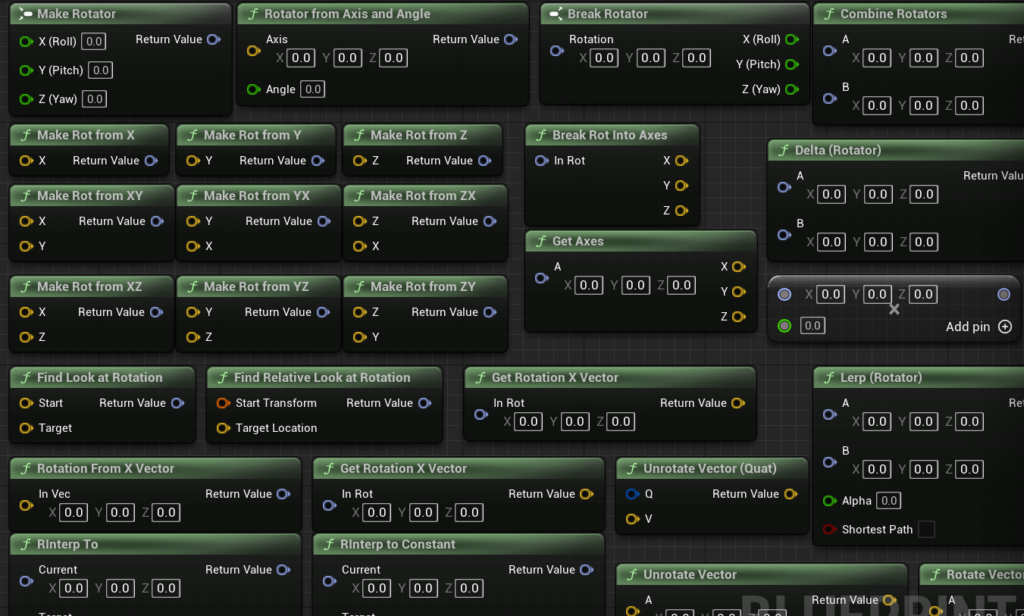Click Return Value pin on Rotation From X Vector
This screenshot has width=1024, height=616.
tap(283, 494)
